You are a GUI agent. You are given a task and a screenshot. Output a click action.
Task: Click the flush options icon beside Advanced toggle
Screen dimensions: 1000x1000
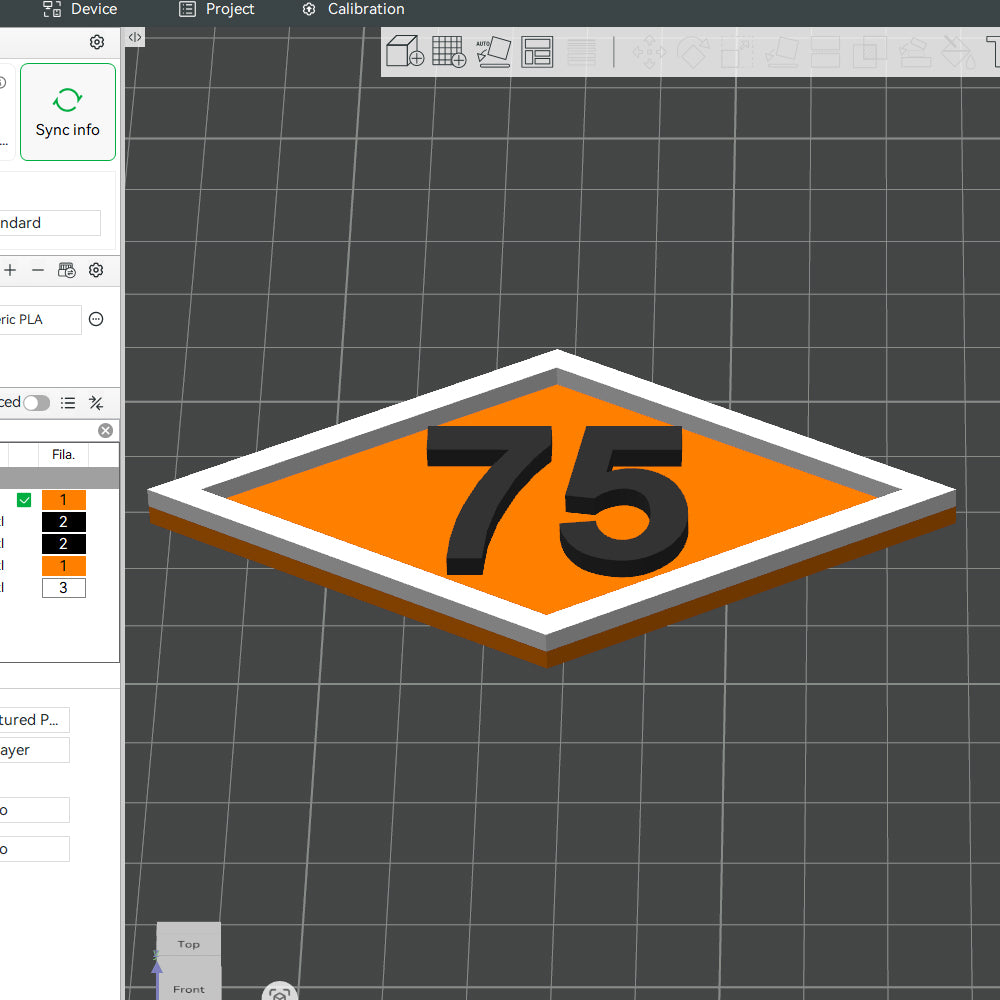pyautogui.click(x=96, y=402)
